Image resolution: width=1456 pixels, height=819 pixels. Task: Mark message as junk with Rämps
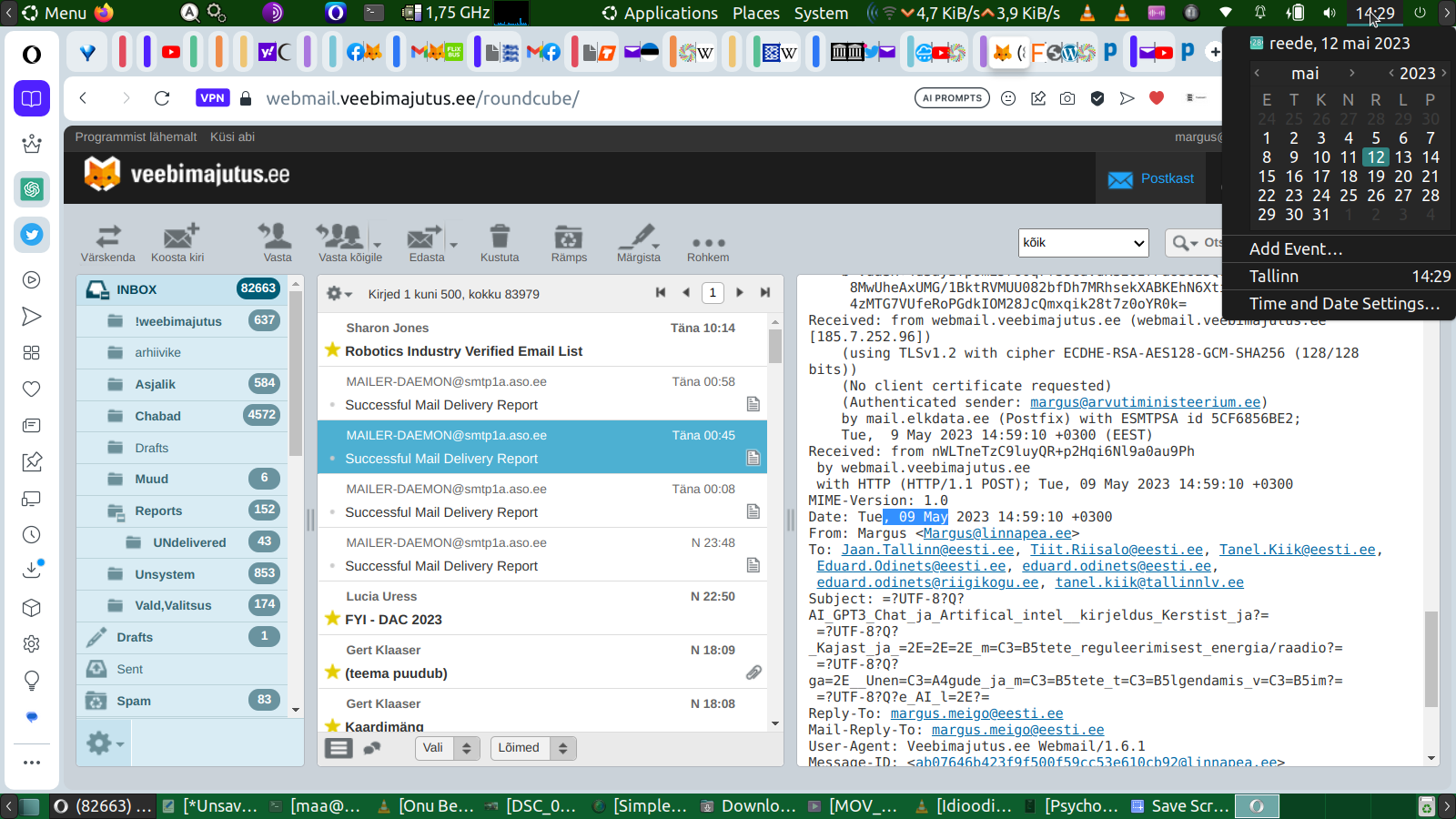[569, 238]
